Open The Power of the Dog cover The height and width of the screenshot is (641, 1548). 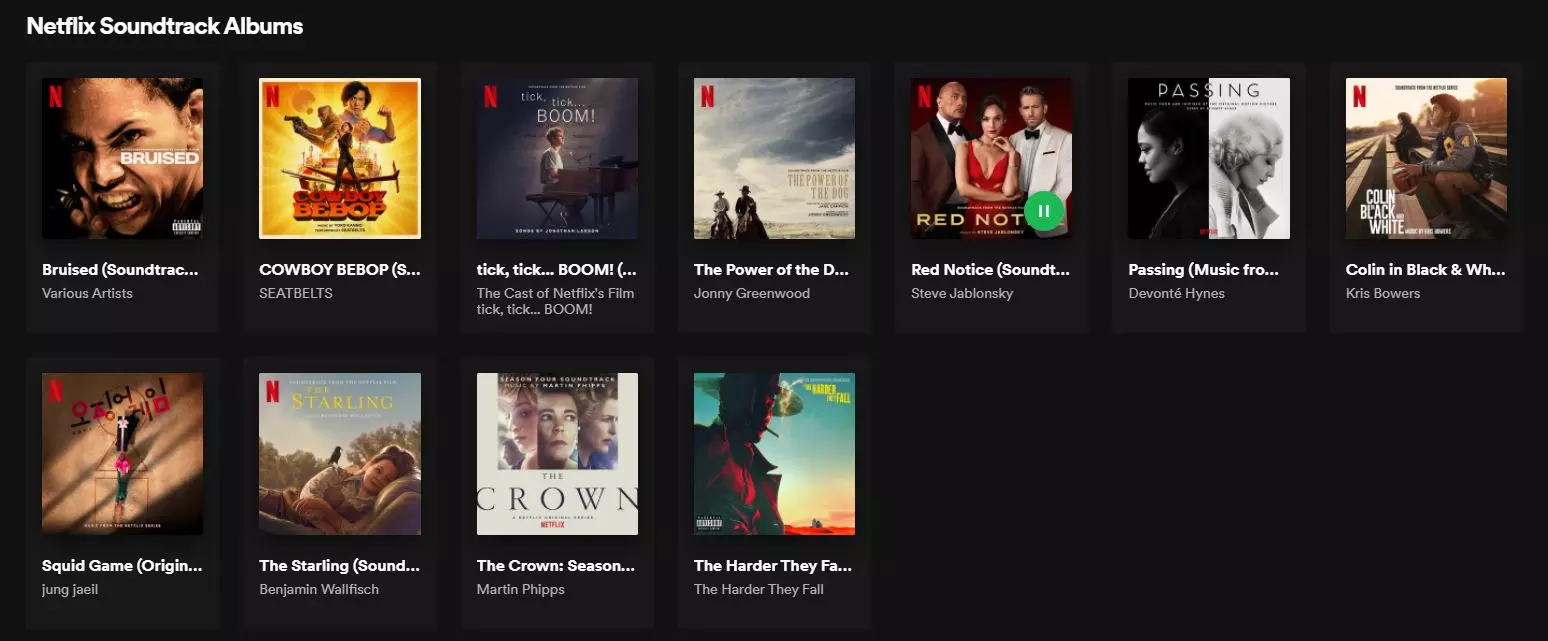(x=774, y=158)
